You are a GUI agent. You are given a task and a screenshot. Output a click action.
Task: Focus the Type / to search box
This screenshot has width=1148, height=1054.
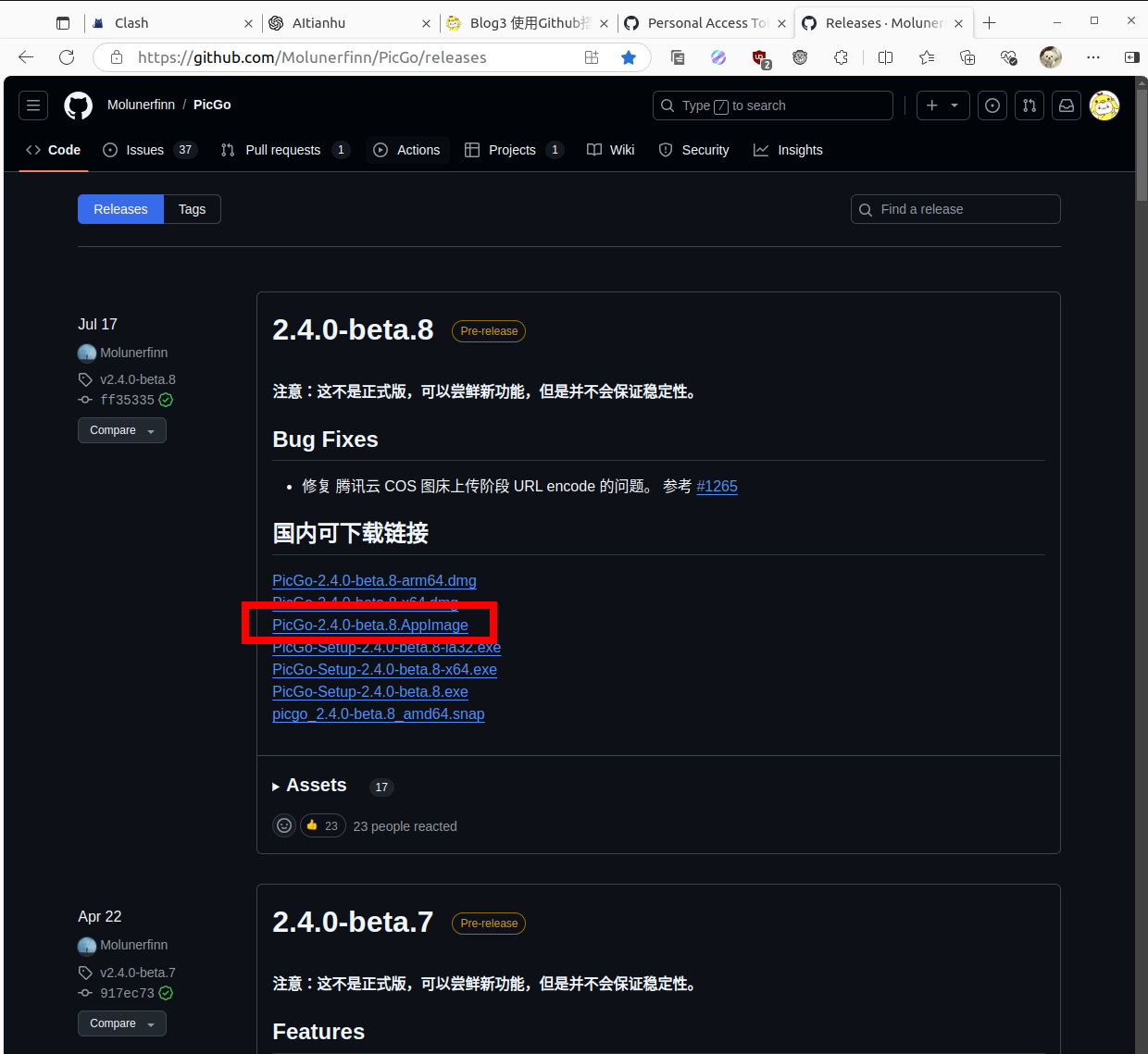[x=773, y=105]
